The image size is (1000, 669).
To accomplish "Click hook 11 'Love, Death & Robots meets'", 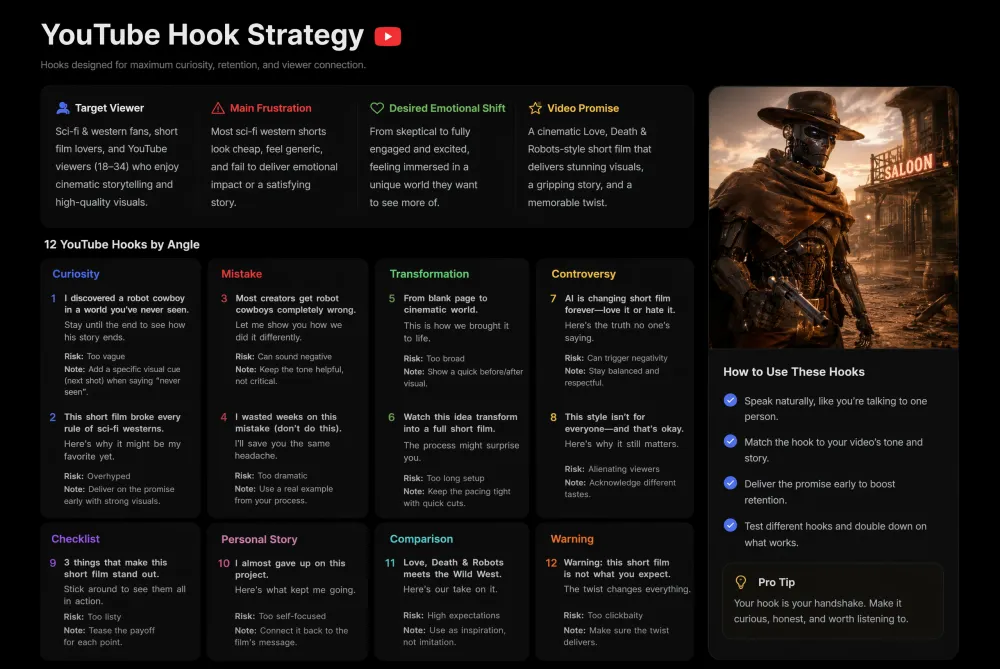I will click(453, 568).
